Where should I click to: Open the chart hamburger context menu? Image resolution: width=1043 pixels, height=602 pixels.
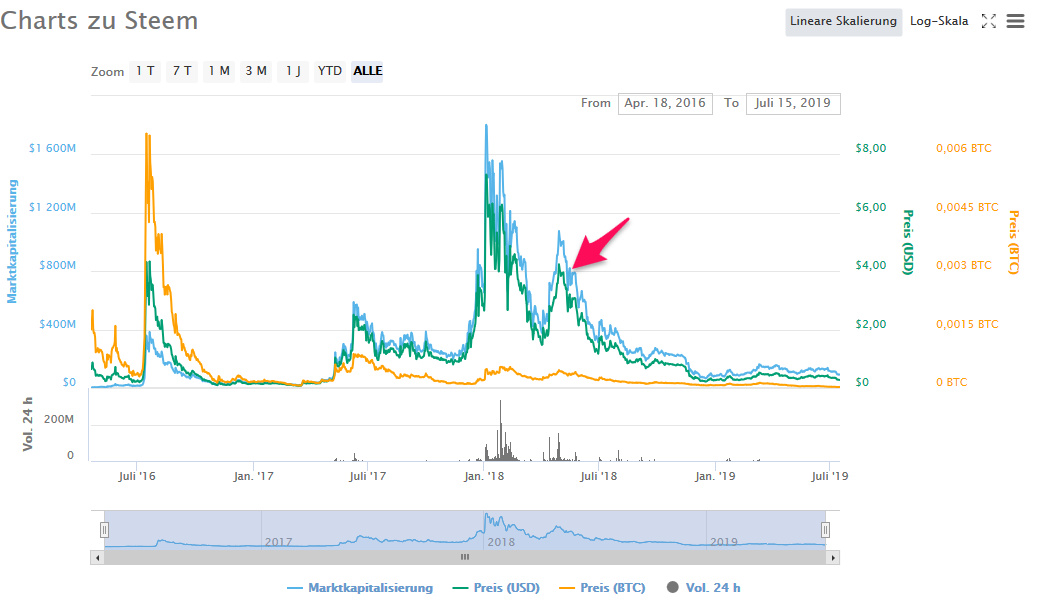(1015, 21)
